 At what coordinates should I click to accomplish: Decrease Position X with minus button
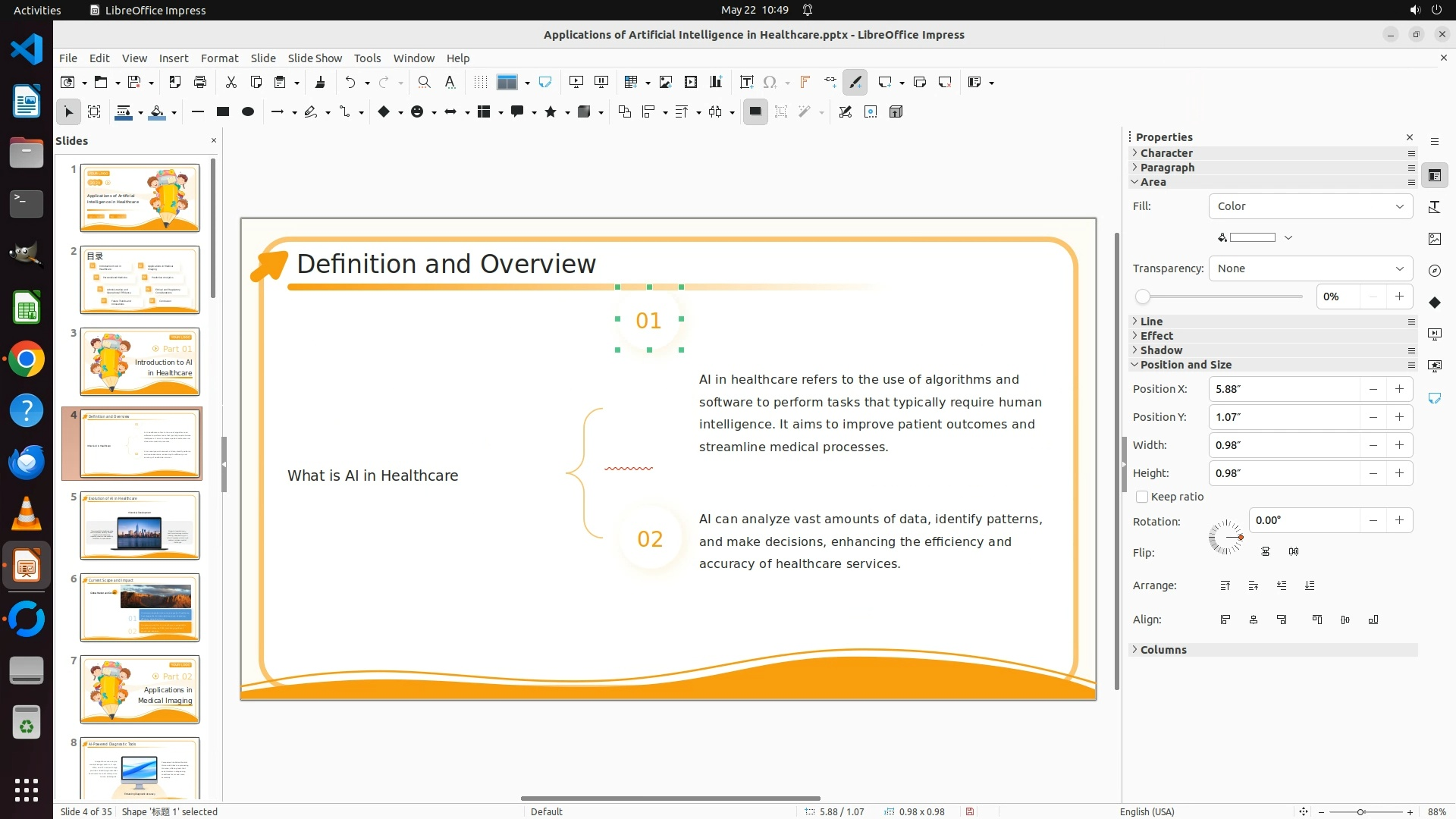pos(1373,389)
